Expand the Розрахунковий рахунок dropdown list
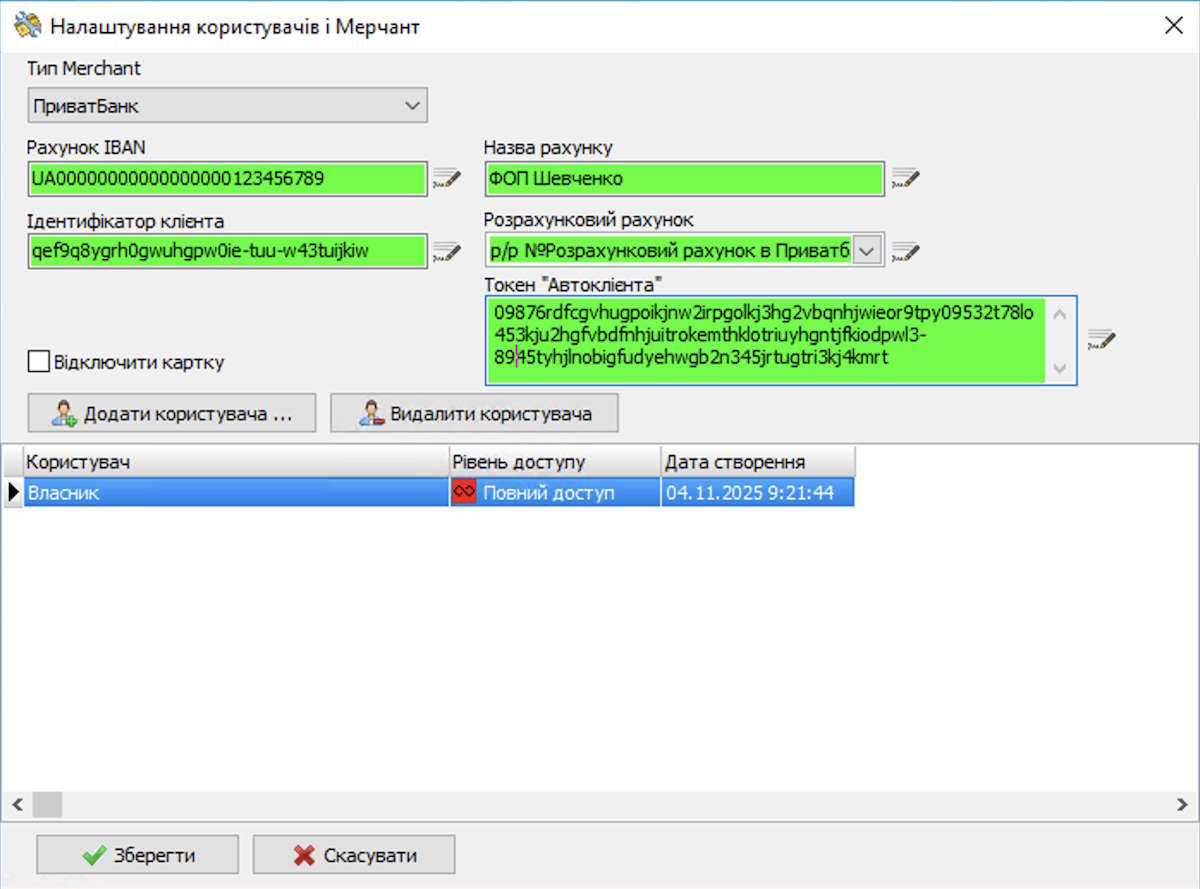This screenshot has width=1200, height=889. click(x=868, y=250)
